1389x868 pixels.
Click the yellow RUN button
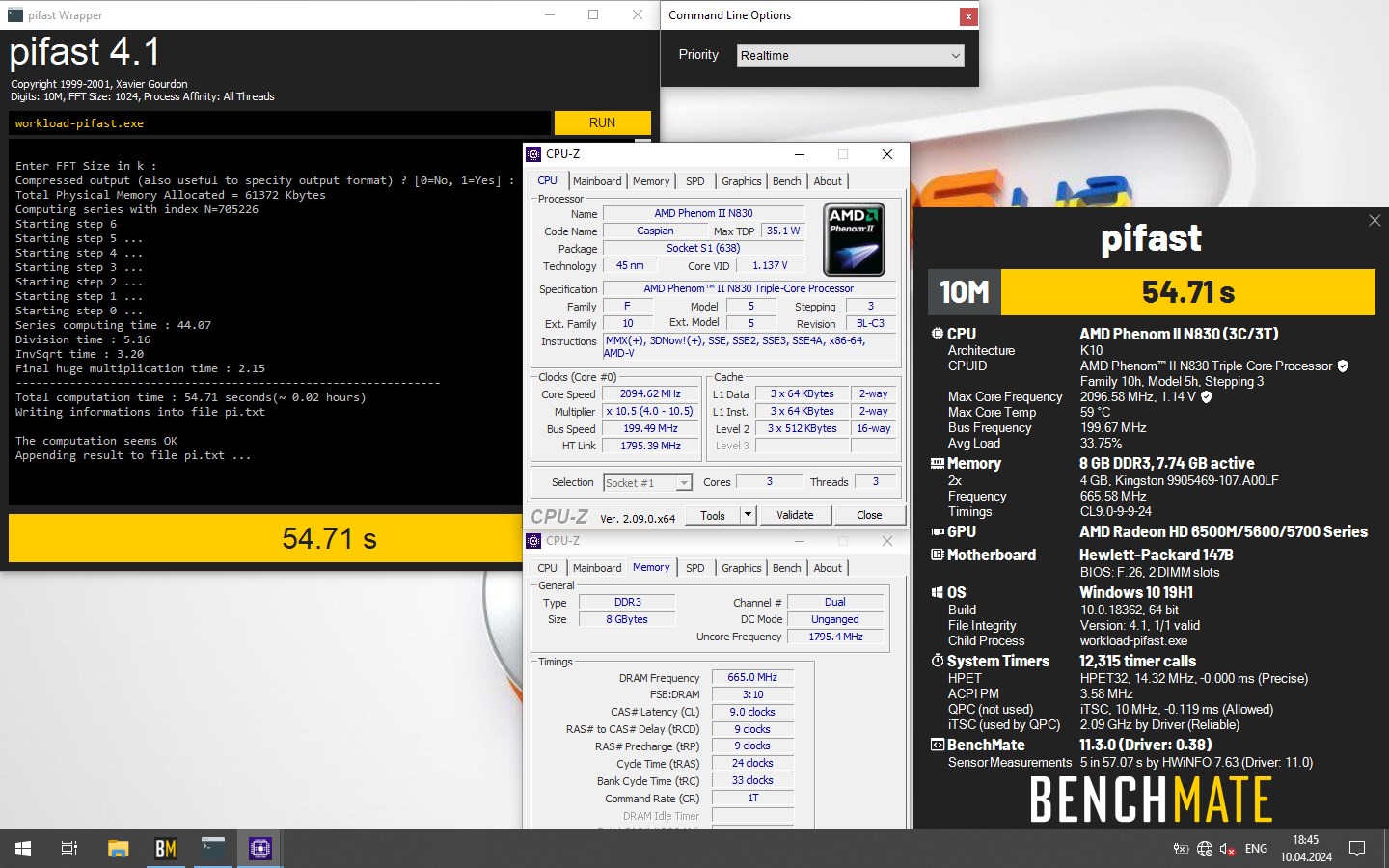point(602,122)
